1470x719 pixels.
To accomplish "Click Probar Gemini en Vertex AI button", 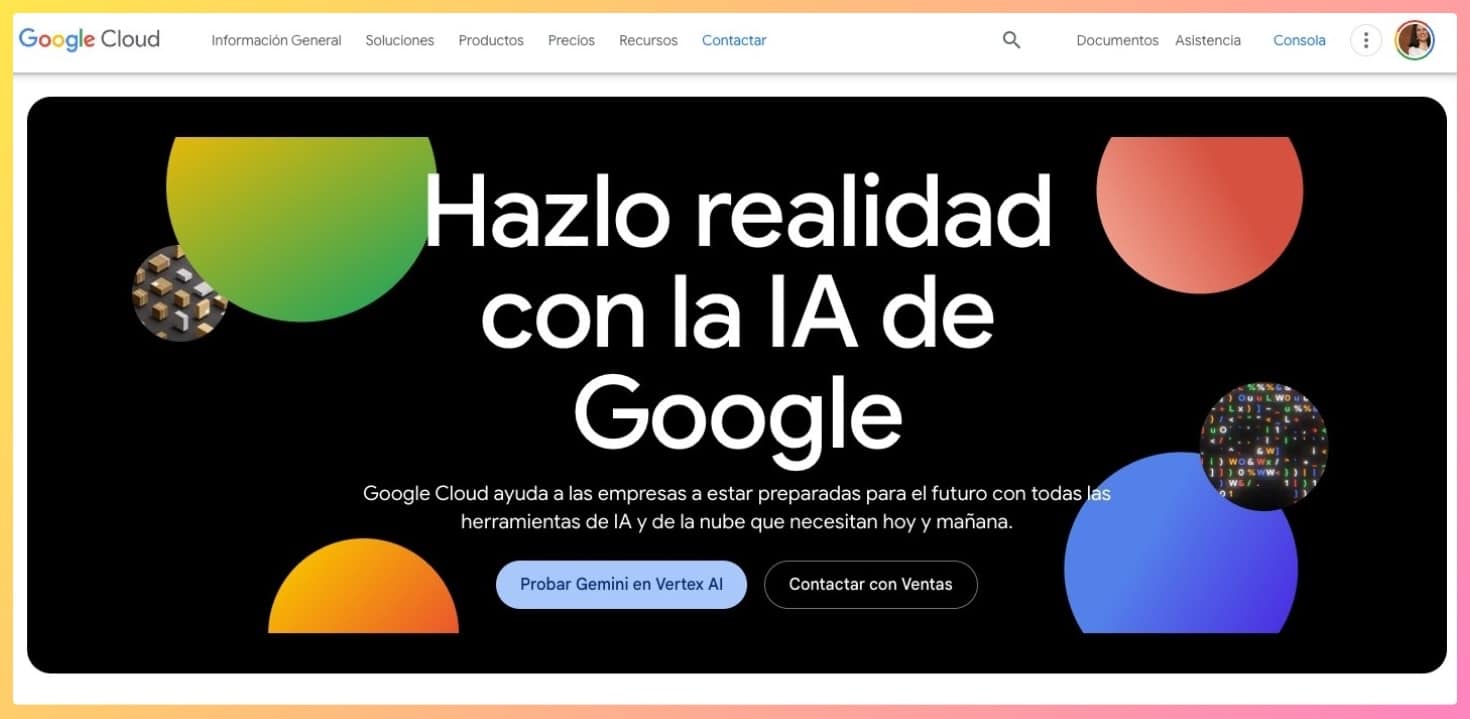I will pos(621,584).
